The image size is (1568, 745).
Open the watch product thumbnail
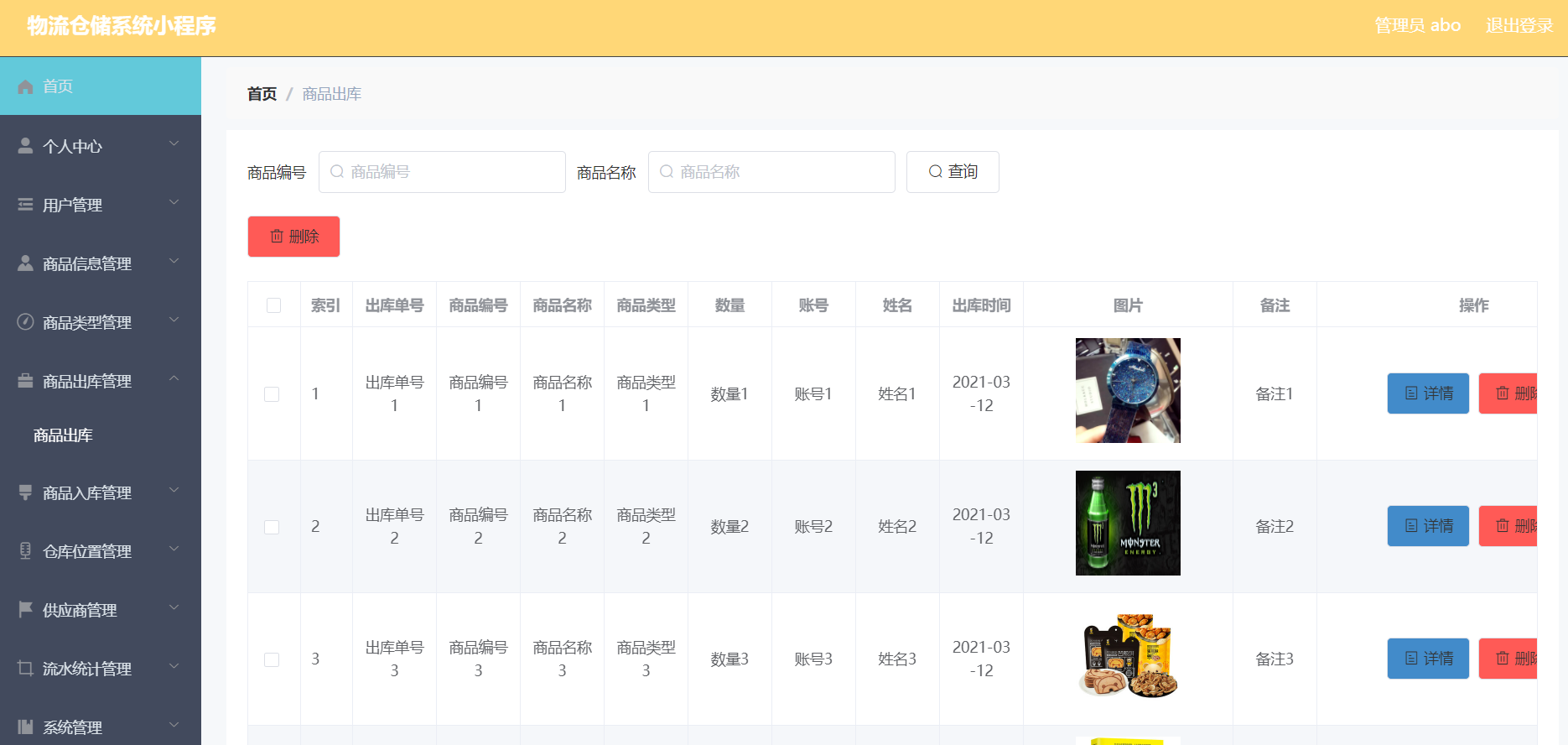coord(1128,390)
